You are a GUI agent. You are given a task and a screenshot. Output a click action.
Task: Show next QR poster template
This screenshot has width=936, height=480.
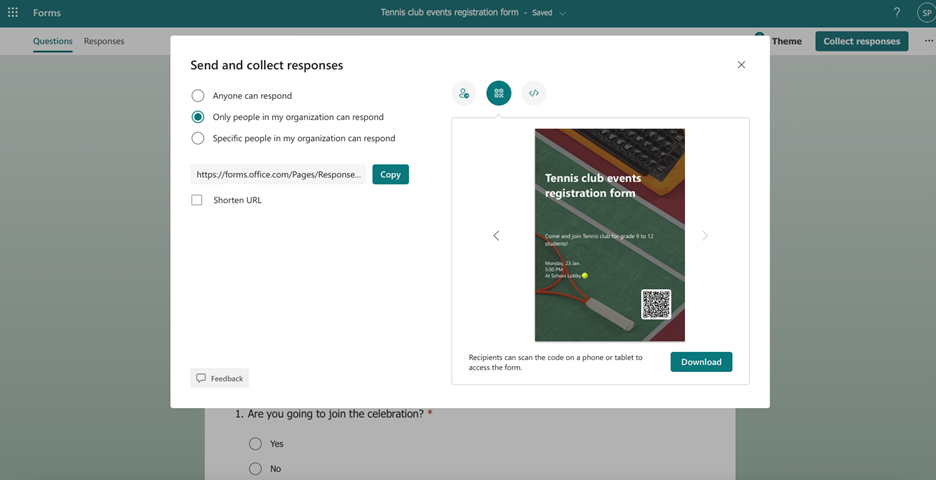(x=705, y=235)
